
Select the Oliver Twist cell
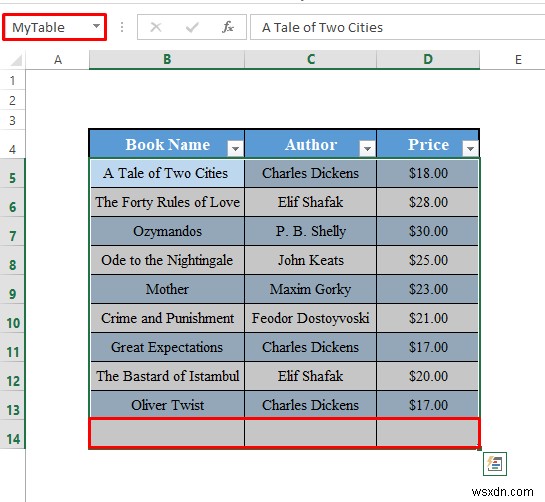pos(167,405)
